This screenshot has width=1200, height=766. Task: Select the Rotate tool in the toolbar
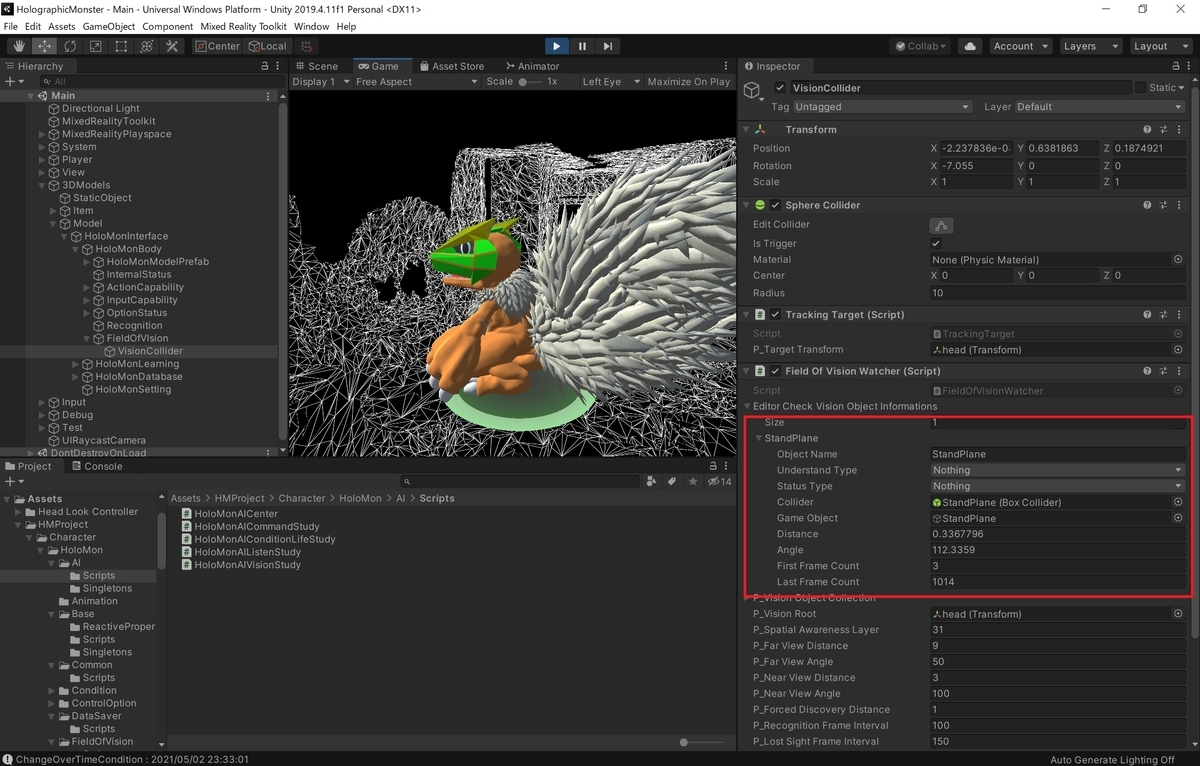point(70,46)
